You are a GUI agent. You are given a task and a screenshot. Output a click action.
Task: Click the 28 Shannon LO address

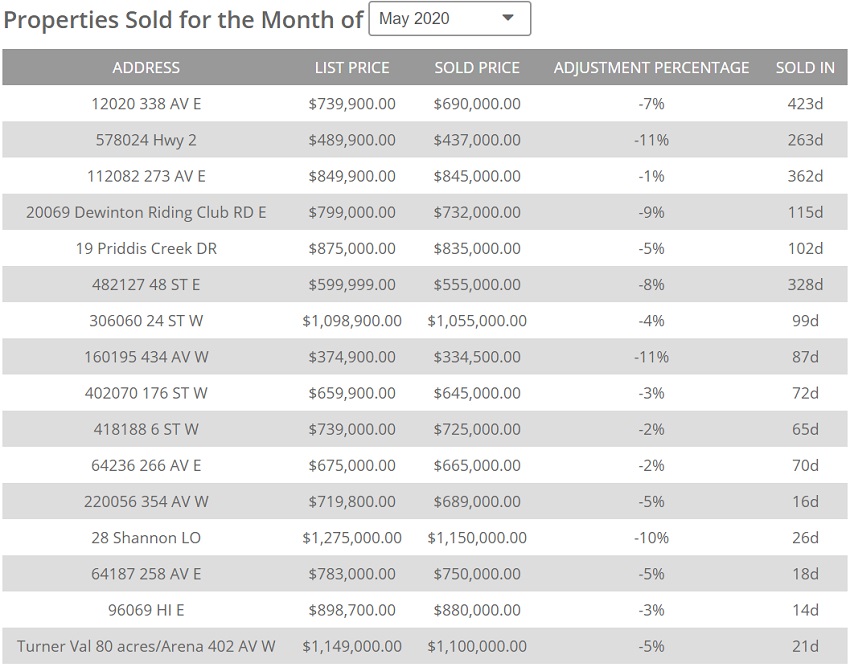click(x=146, y=538)
